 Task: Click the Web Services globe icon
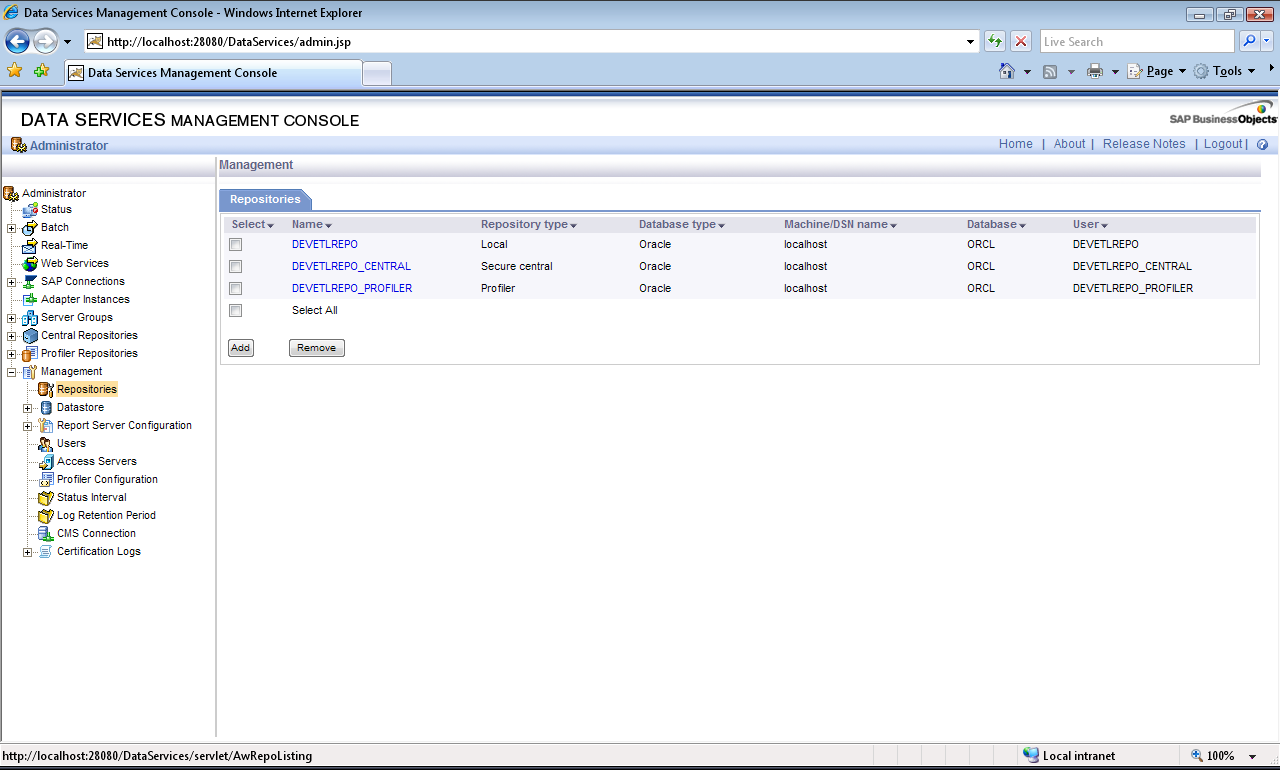[30, 264]
